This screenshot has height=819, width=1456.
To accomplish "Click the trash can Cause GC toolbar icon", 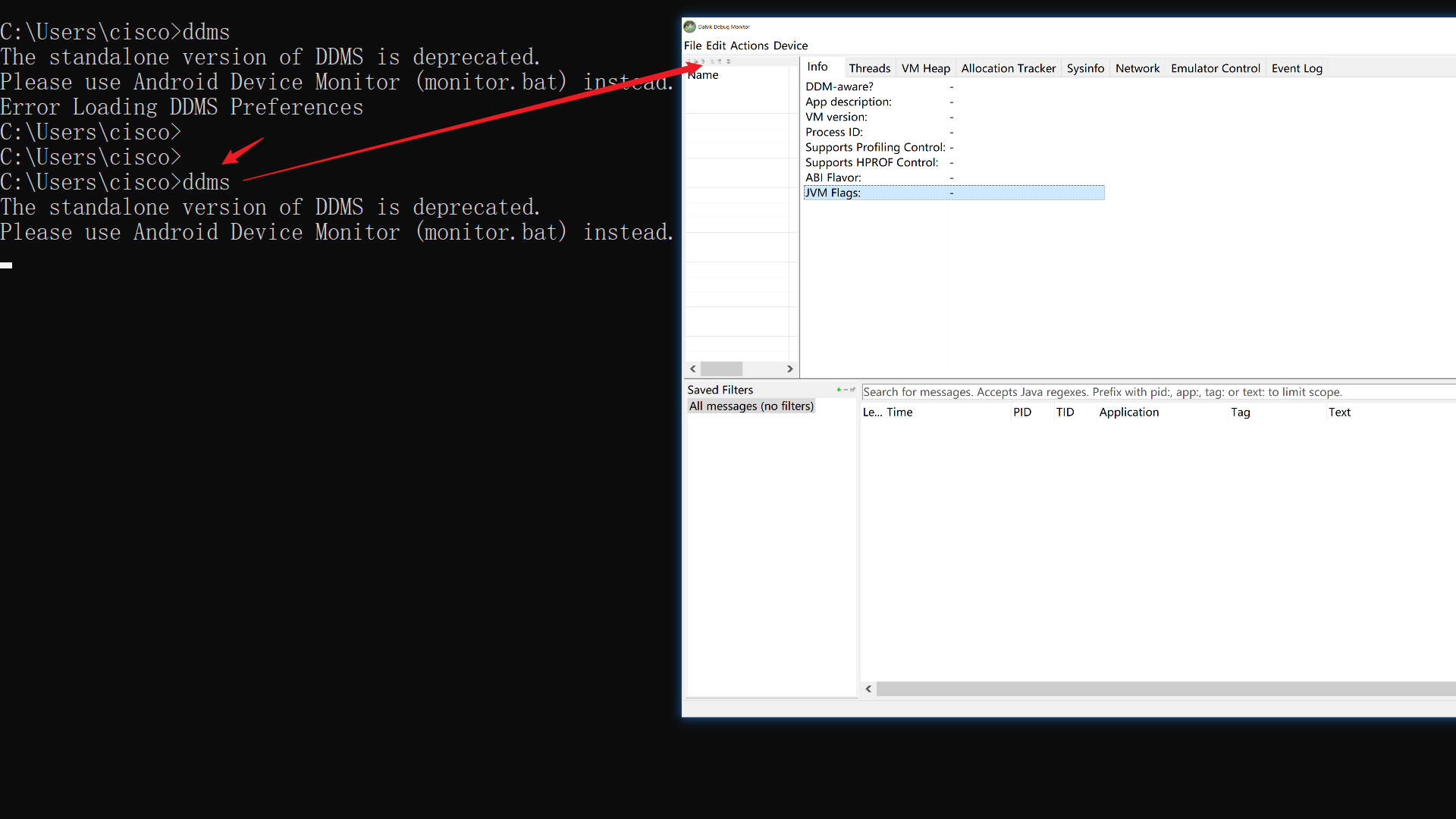I will click(703, 61).
